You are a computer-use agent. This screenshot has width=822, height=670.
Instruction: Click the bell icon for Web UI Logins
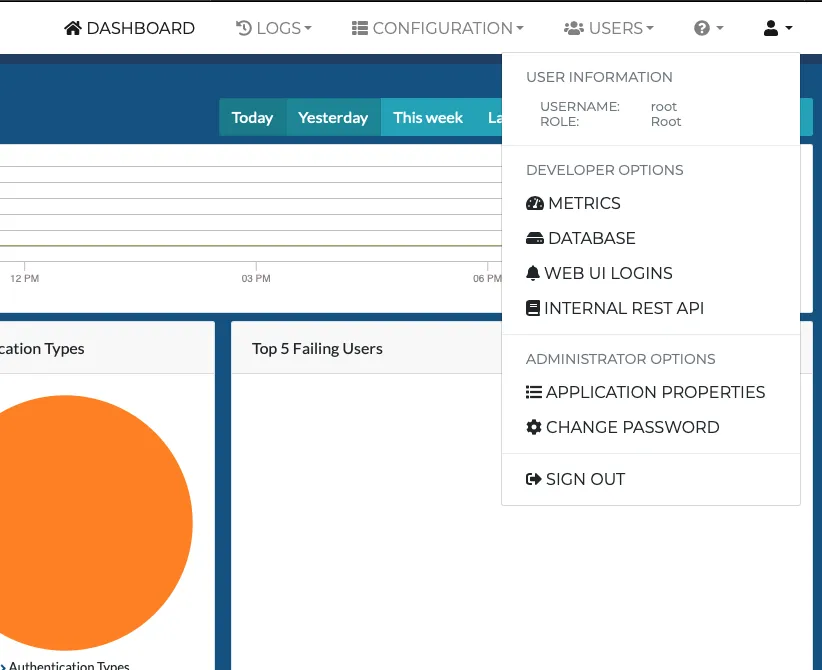click(534, 273)
